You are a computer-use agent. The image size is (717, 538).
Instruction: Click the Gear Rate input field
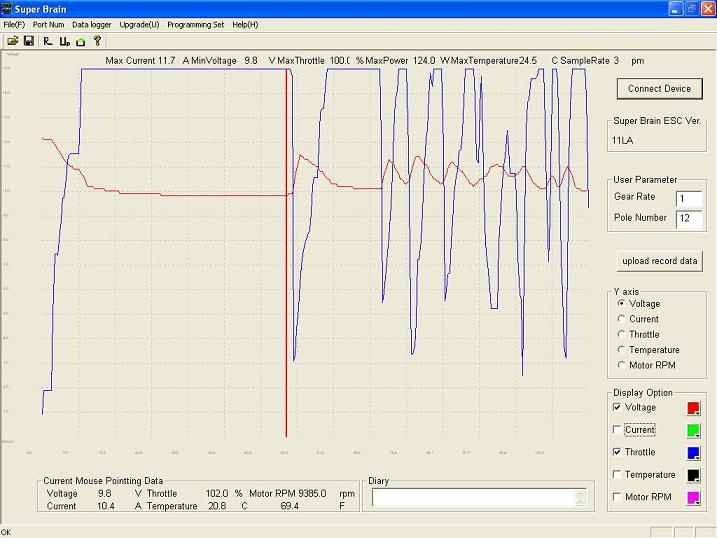pos(689,199)
